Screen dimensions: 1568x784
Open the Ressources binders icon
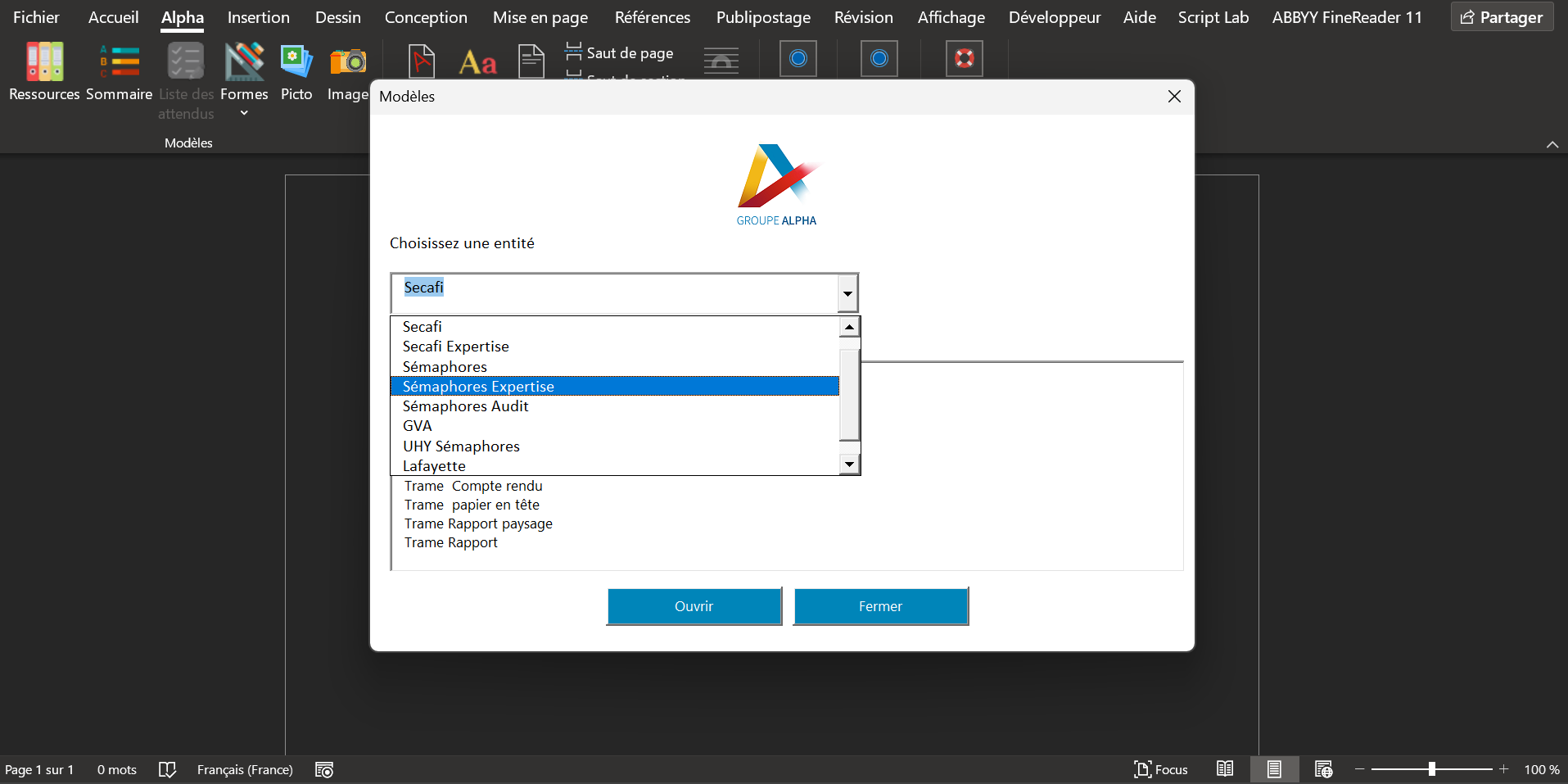44,62
